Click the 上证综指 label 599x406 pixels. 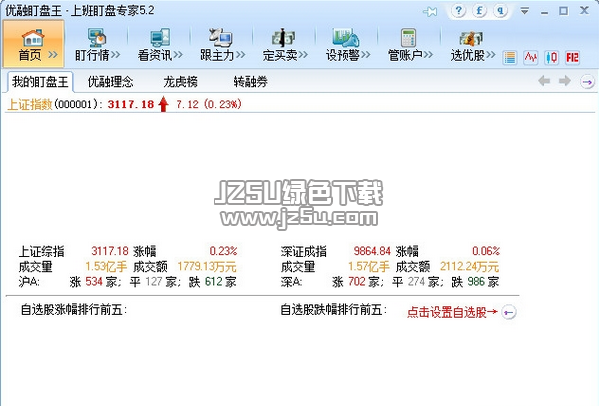click(x=42, y=251)
